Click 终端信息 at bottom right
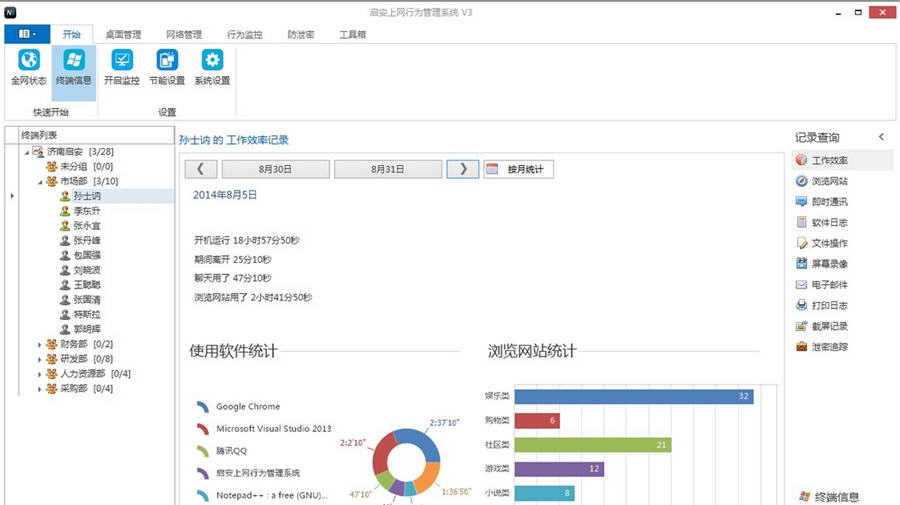Image resolution: width=900 pixels, height=505 pixels. pos(829,497)
